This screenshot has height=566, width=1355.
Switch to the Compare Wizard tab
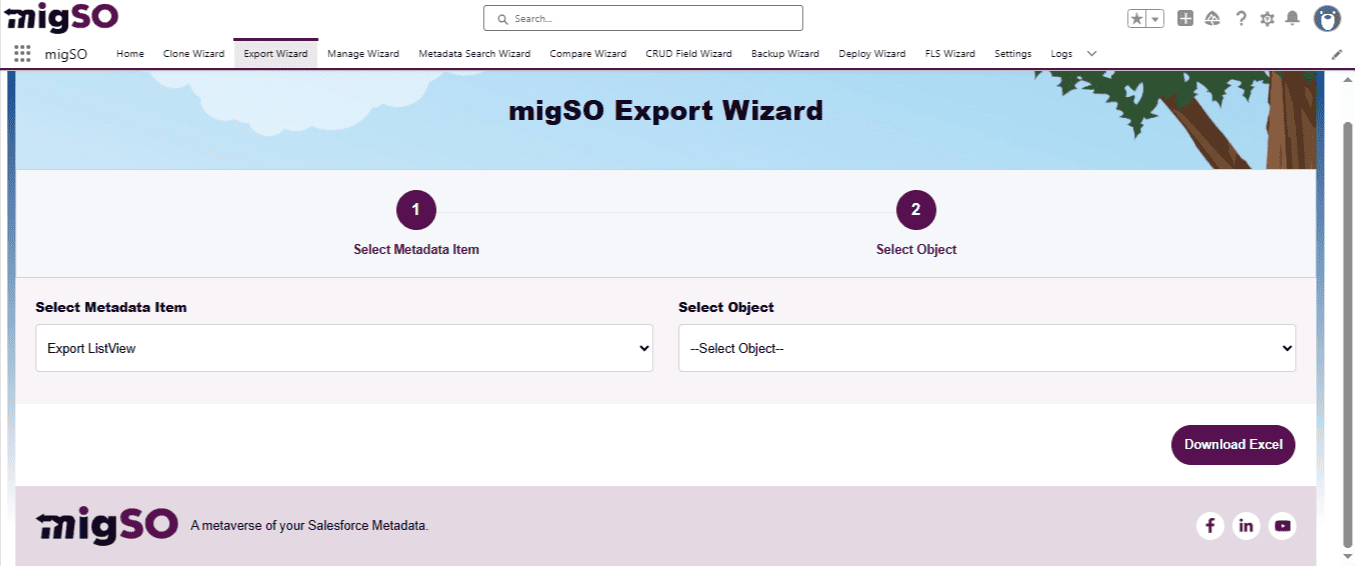click(x=588, y=54)
